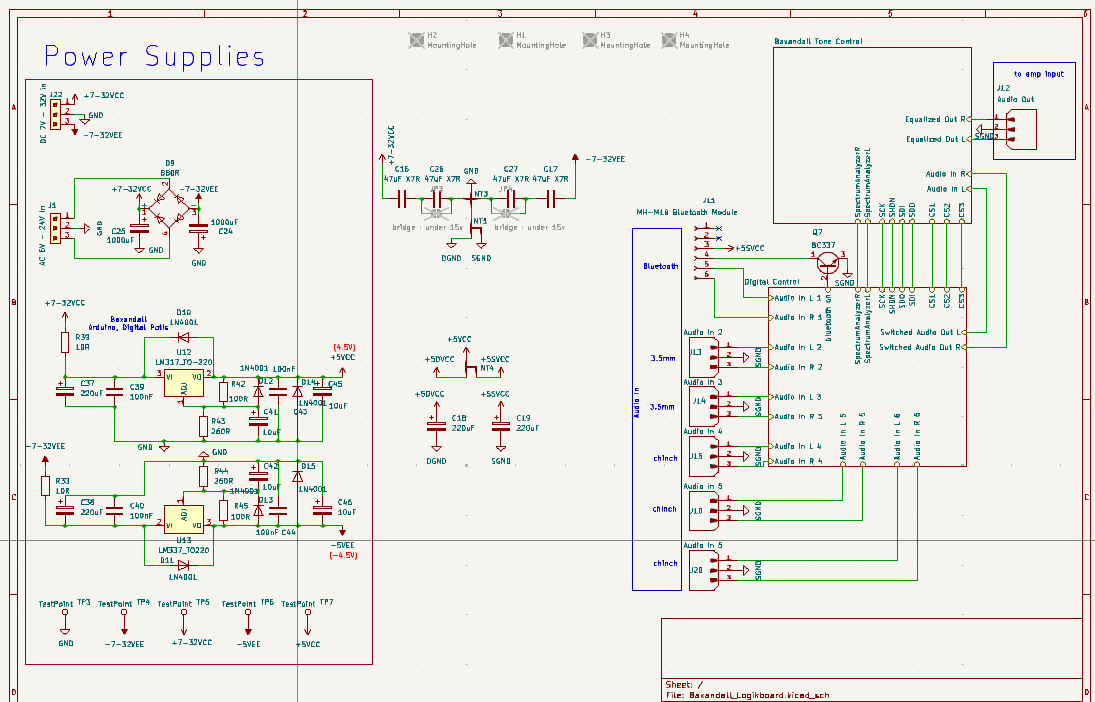The width and height of the screenshot is (1095, 702).
Task: Click the red '(4.5V)' annotation text
Action: 344,347
